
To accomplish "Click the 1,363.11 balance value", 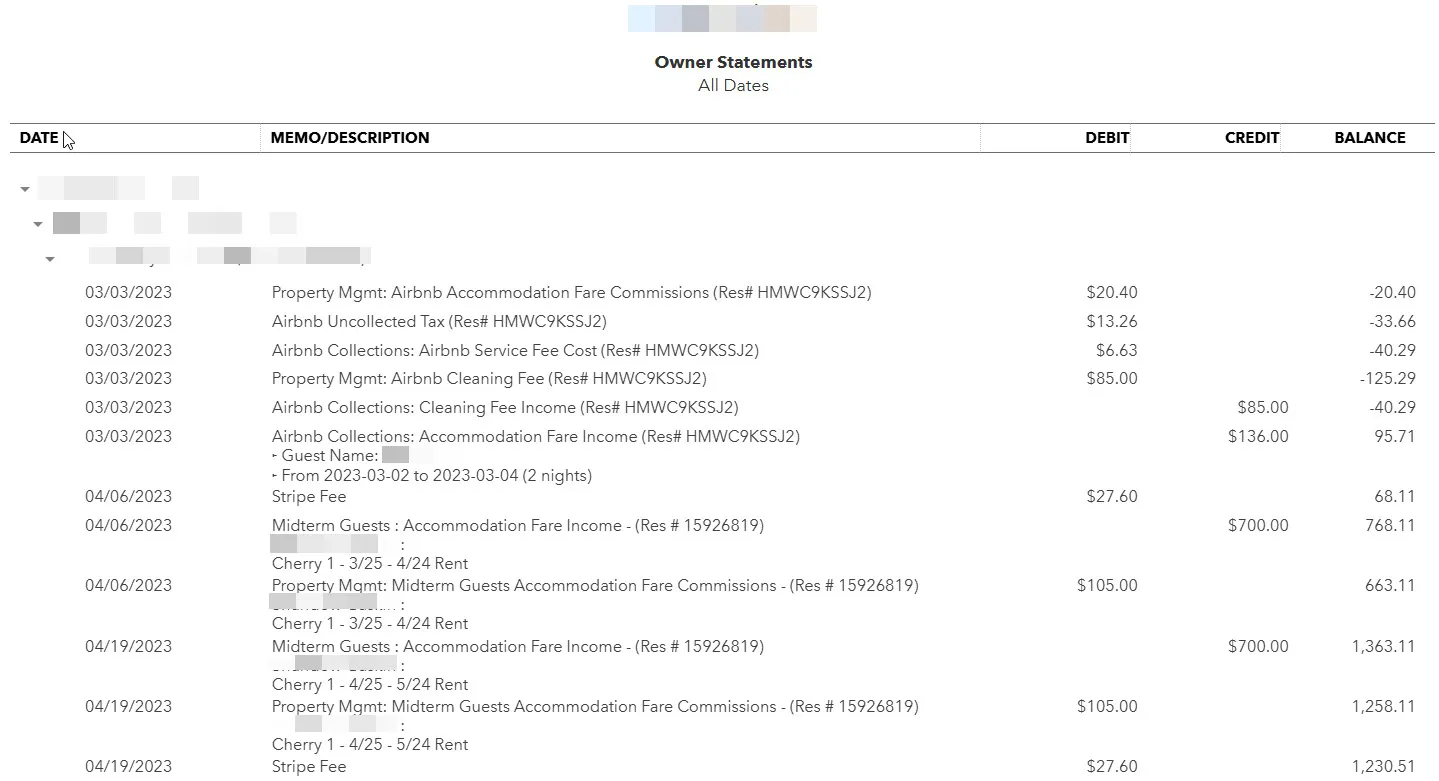I will pos(1383,647).
